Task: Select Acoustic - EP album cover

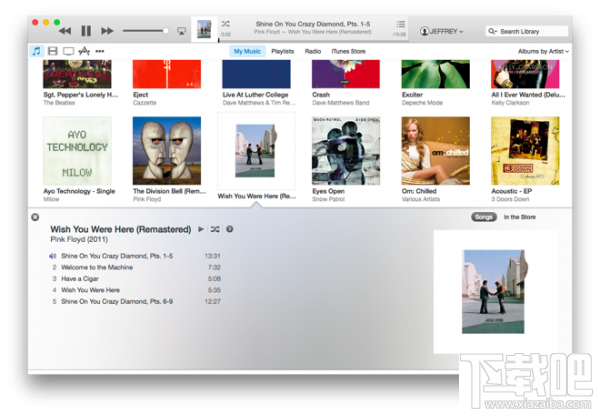Action: [x=525, y=151]
